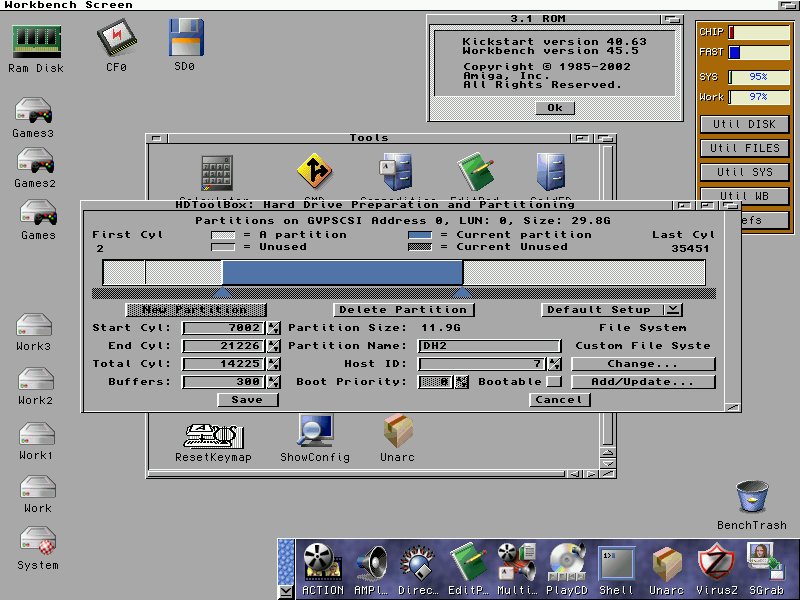Select the blue current partition block
Viewport: 800px width, 600px height.
(342, 272)
